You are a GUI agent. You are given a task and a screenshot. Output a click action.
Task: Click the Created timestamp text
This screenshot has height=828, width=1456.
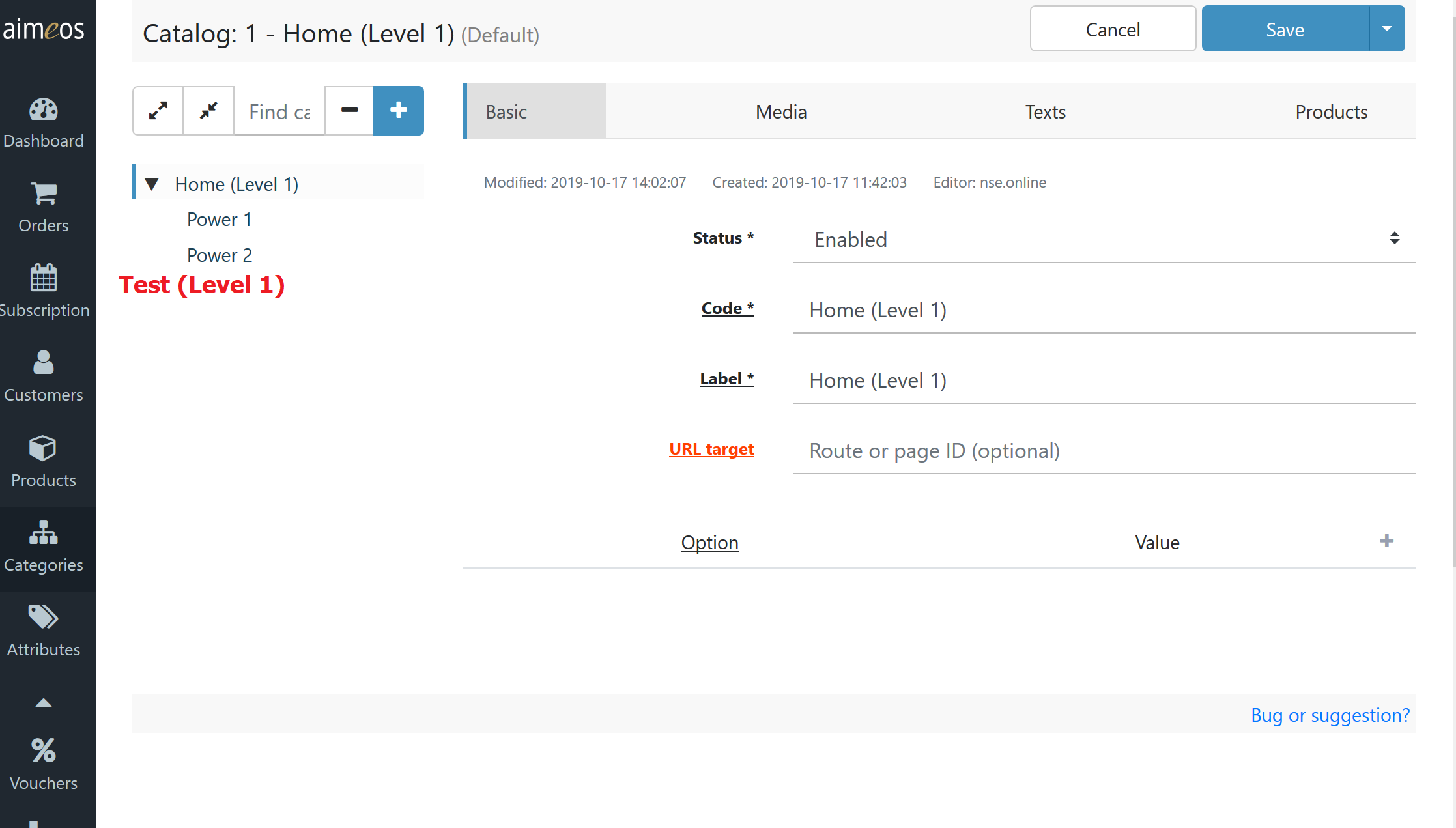(x=809, y=182)
